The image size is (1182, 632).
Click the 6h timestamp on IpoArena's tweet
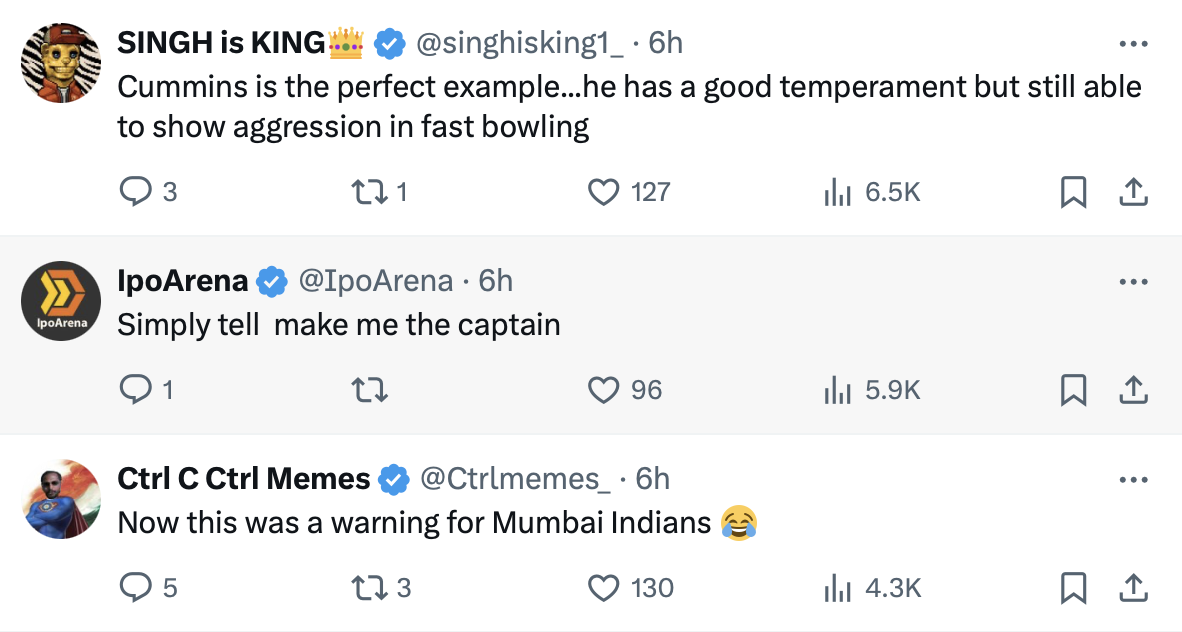(493, 281)
